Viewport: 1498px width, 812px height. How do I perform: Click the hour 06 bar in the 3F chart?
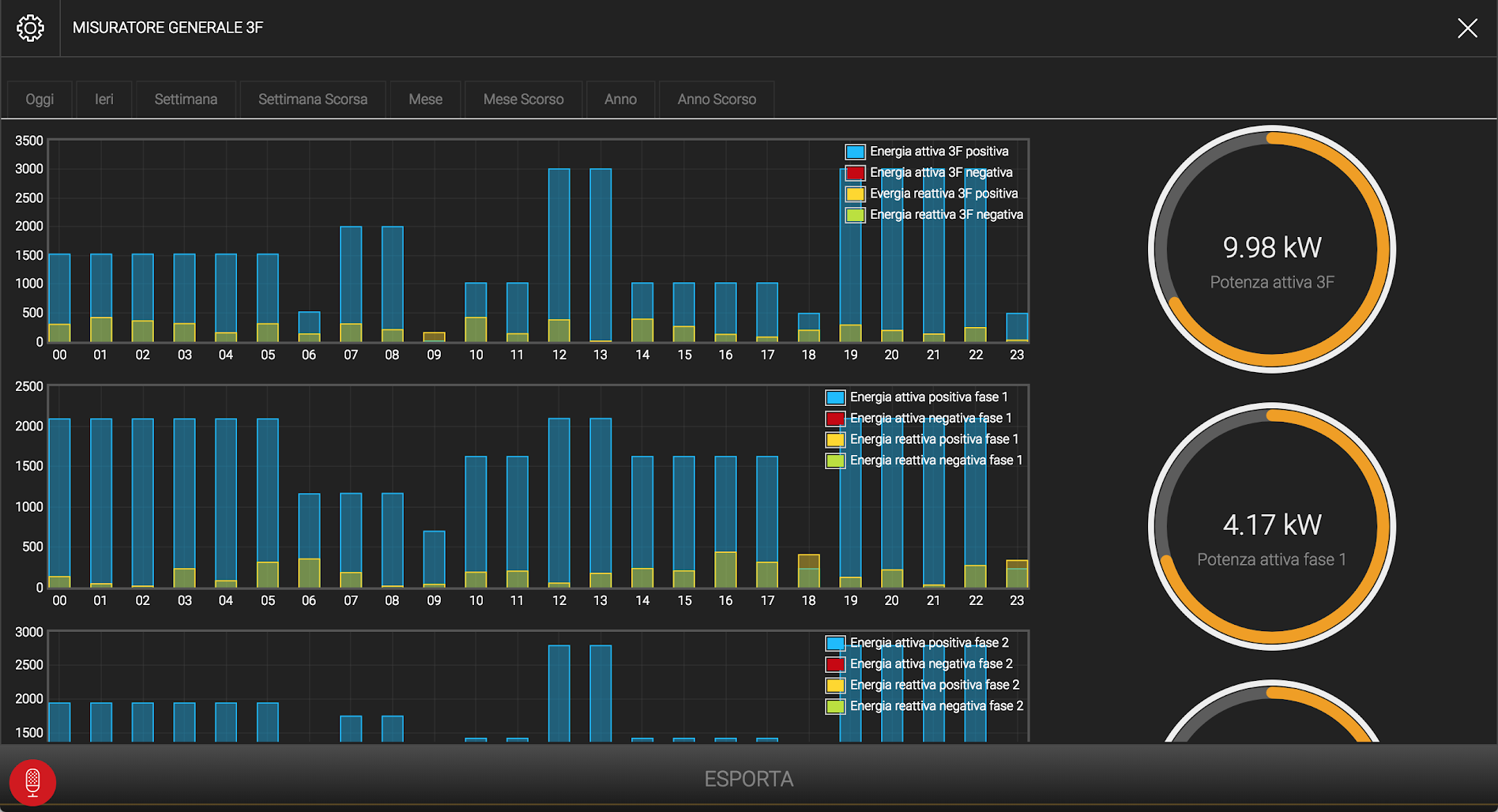click(x=309, y=327)
